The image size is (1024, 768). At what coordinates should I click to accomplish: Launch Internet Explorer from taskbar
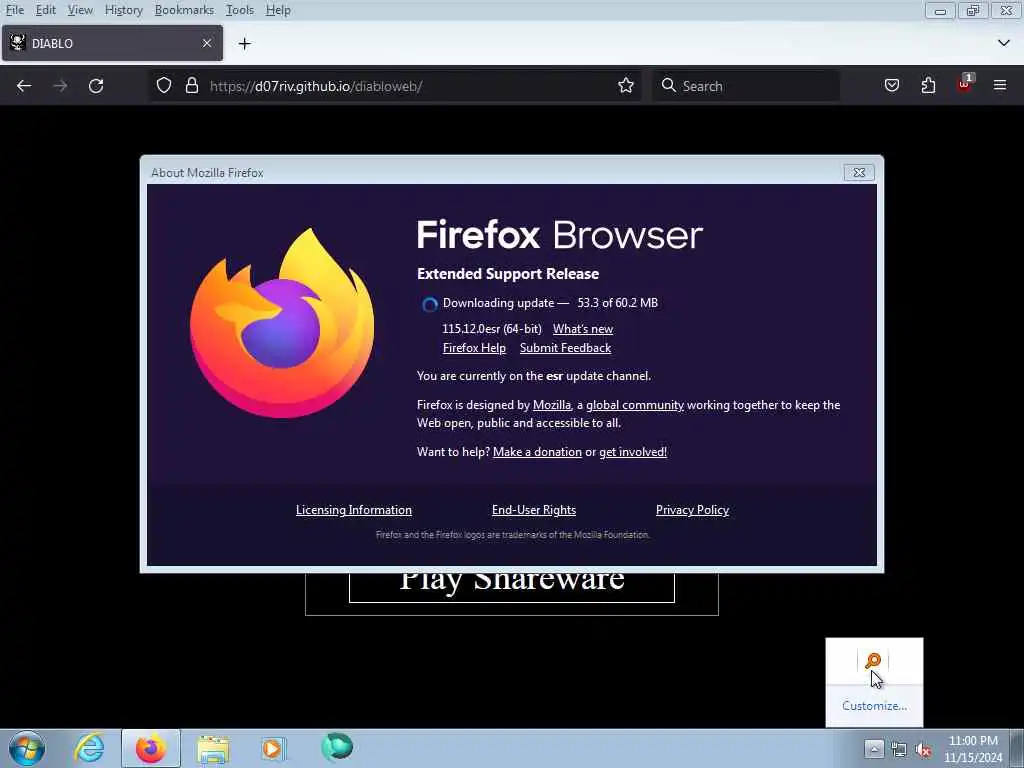[x=89, y=748]
